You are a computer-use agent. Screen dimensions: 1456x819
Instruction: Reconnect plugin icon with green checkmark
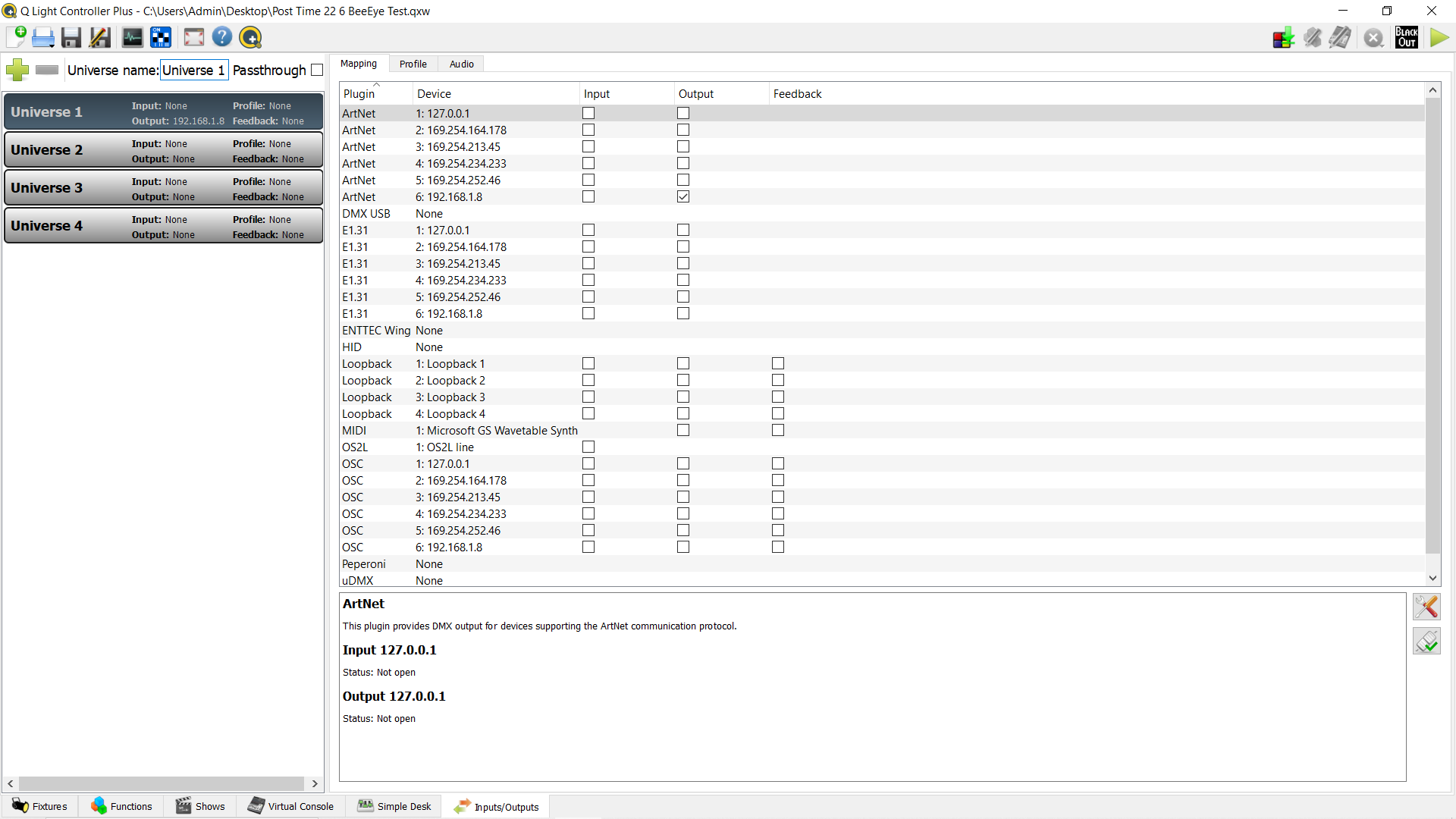(x=1426, y=642)
